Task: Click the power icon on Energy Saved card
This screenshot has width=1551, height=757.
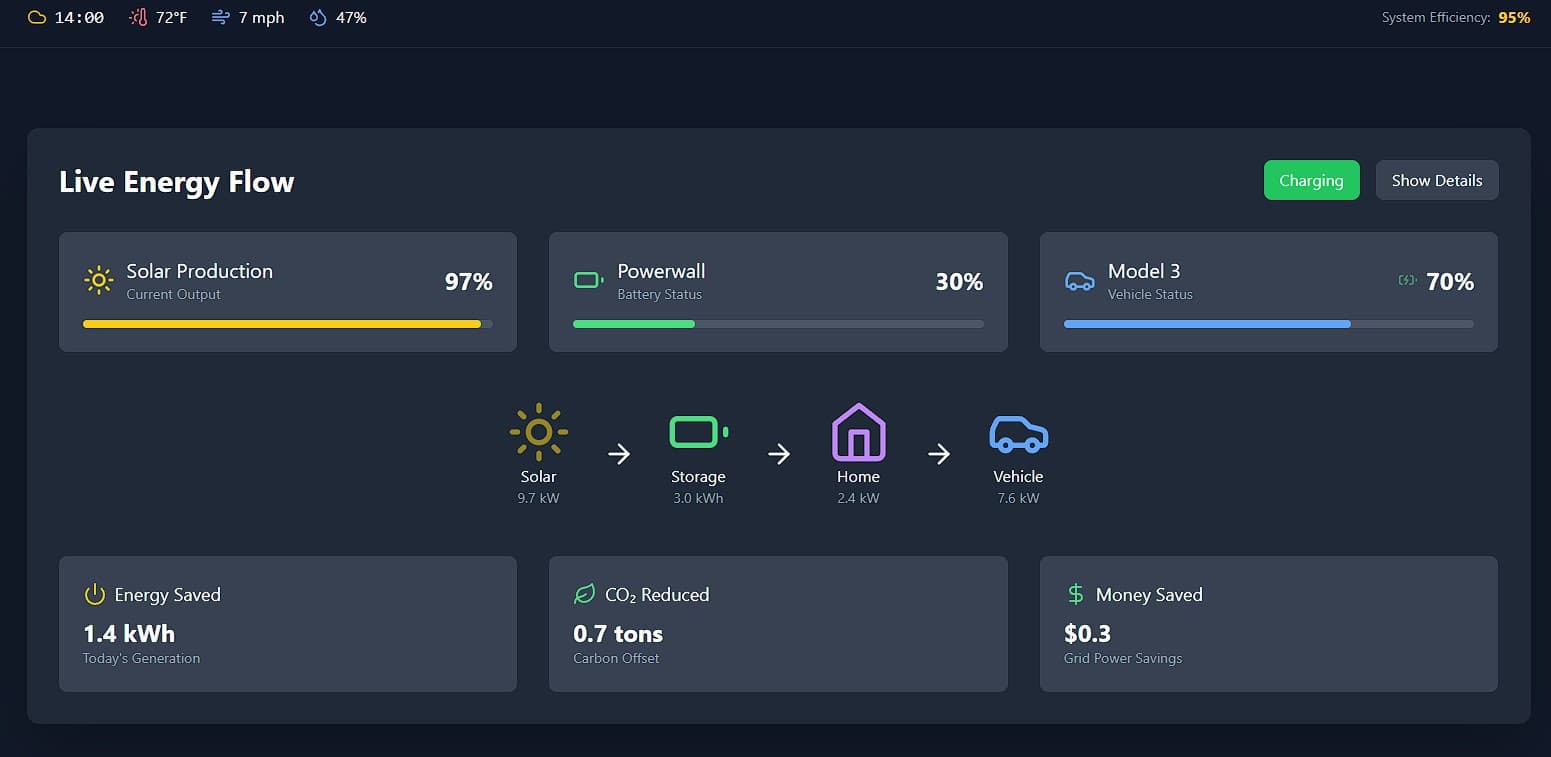Action: pyautogui.click(x=94, y=593)
